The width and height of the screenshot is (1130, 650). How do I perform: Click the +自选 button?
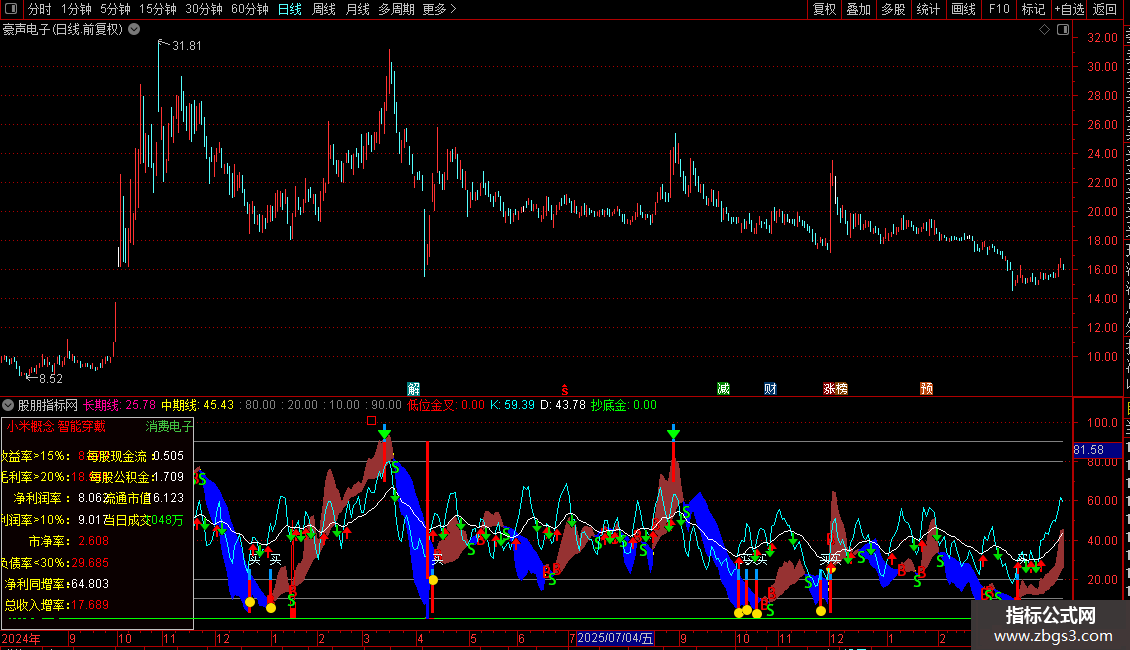[1069, 10]
